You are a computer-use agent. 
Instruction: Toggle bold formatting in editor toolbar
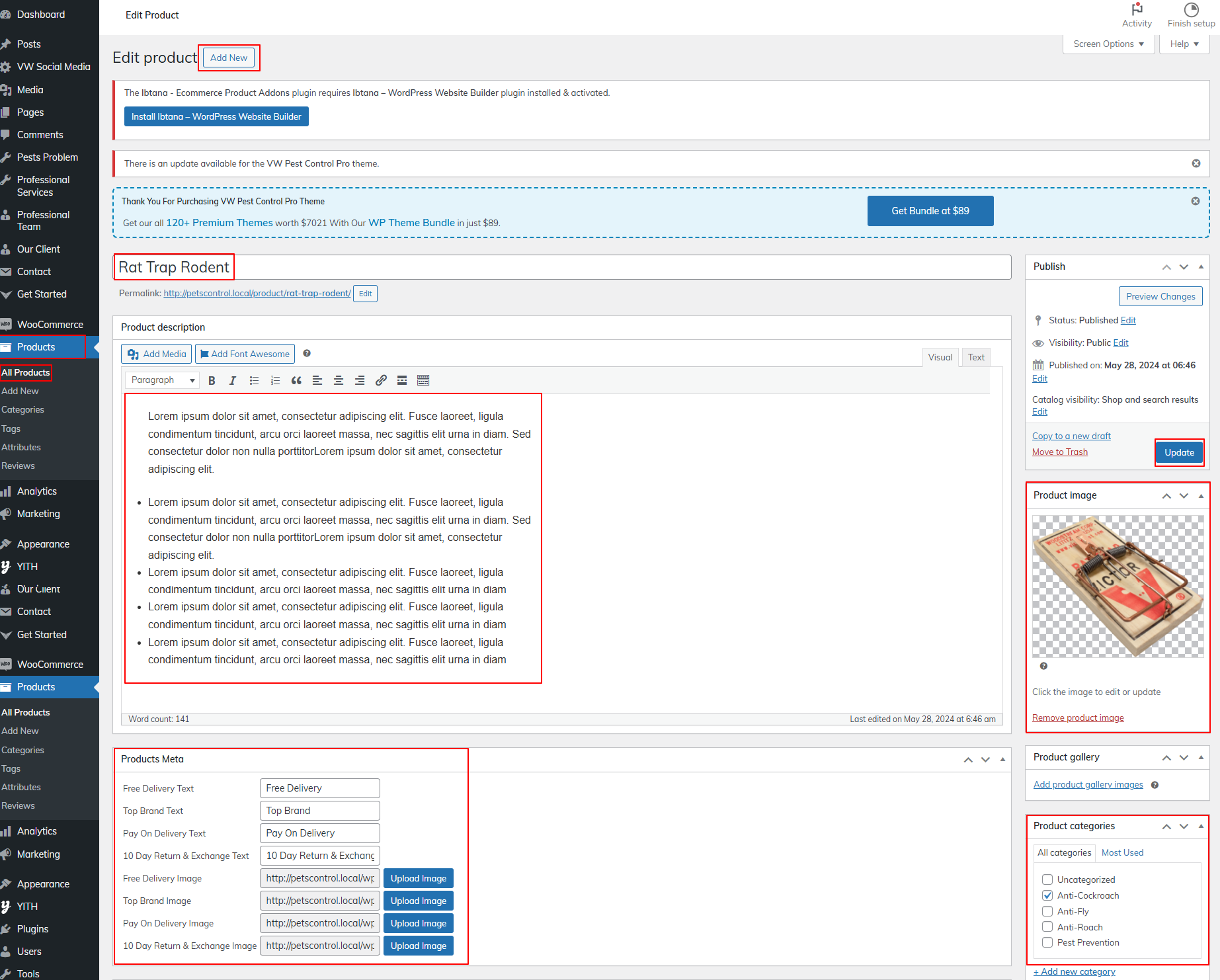pos(212,380)
